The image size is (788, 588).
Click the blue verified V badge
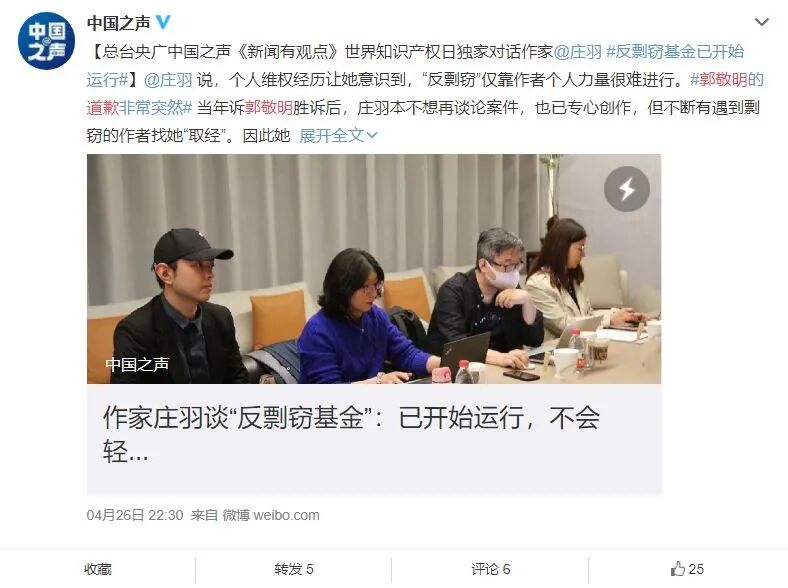(x=163, y=22)
